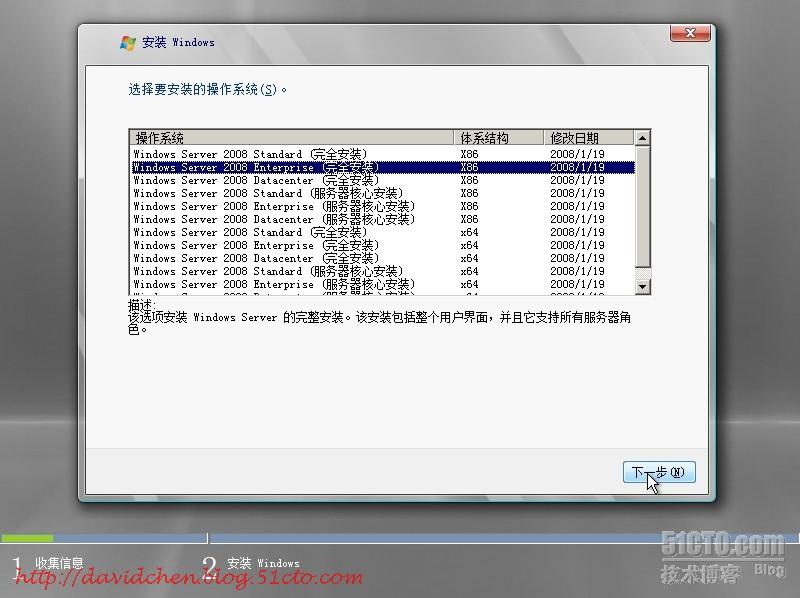
Task: Close the 安装 Windows dialog
Action: 690,33
